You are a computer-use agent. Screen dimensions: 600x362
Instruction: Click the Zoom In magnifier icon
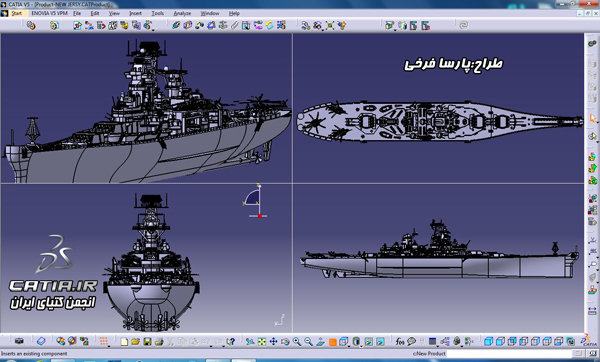point(297,341)
